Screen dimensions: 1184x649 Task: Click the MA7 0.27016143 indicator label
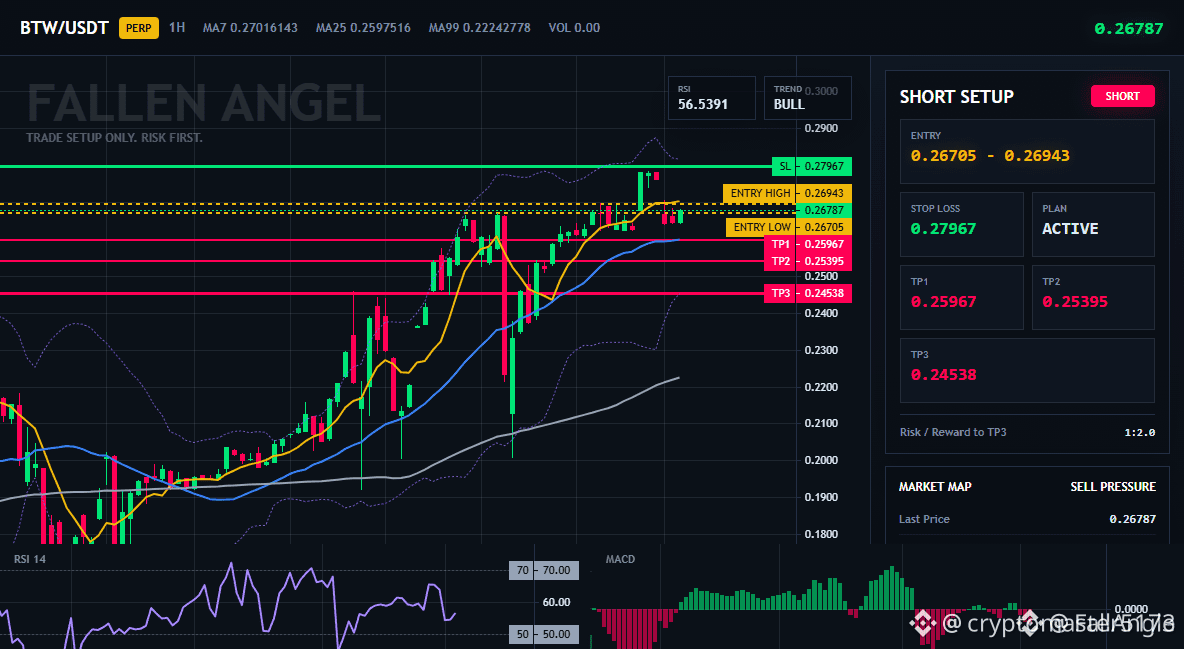click(250, 28)
